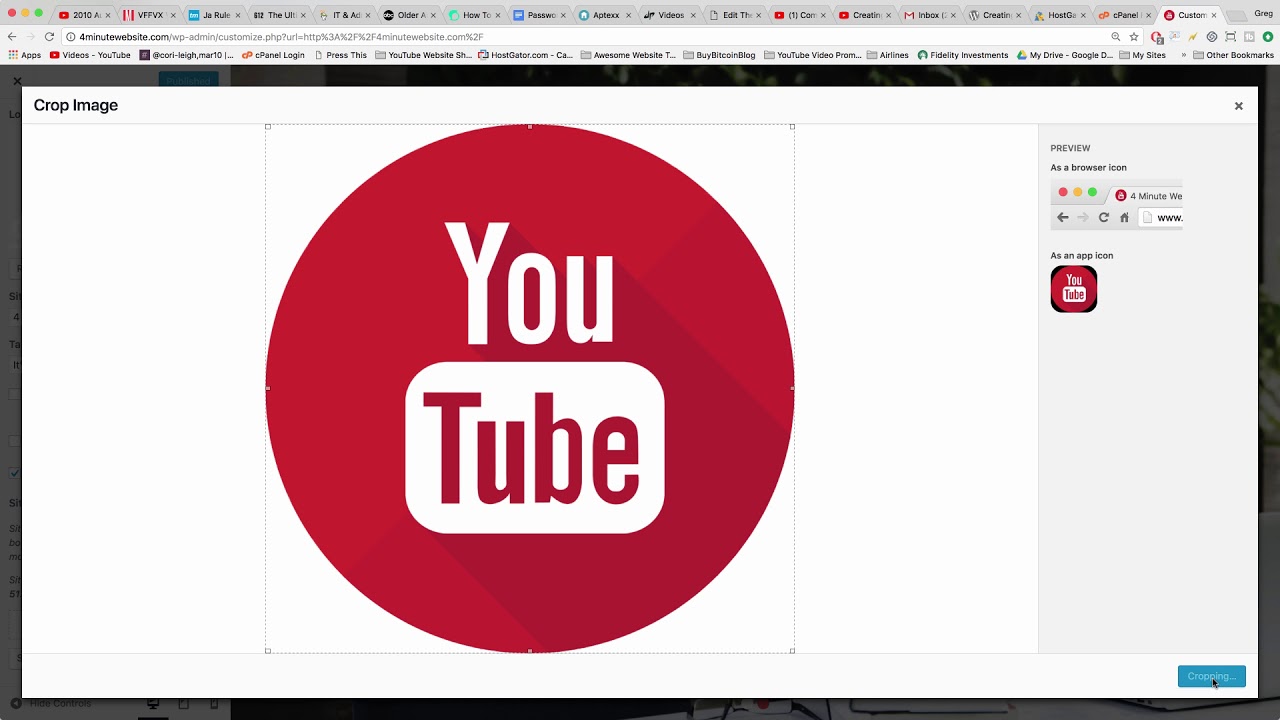Expand the bookmarks overflow chevron

point(1184,54)
